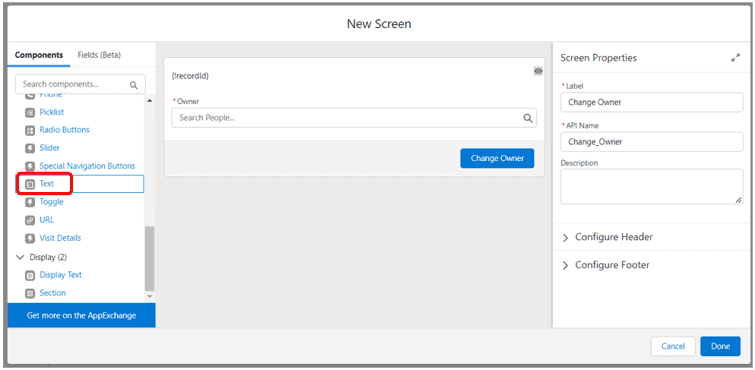Click the Search People owner field

(354, 118)
